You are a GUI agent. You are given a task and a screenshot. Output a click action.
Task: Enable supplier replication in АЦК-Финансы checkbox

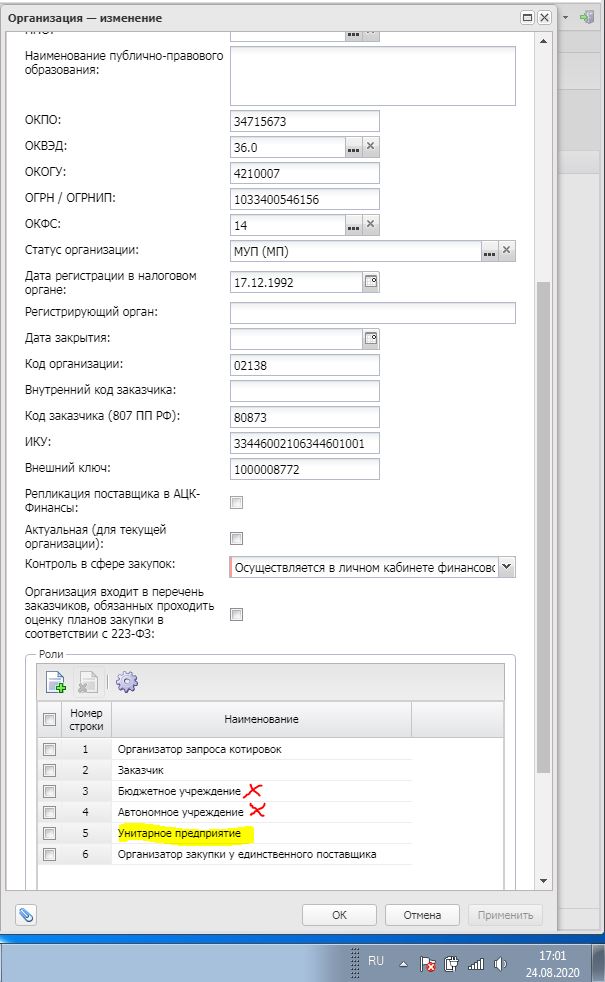point(237,502)
